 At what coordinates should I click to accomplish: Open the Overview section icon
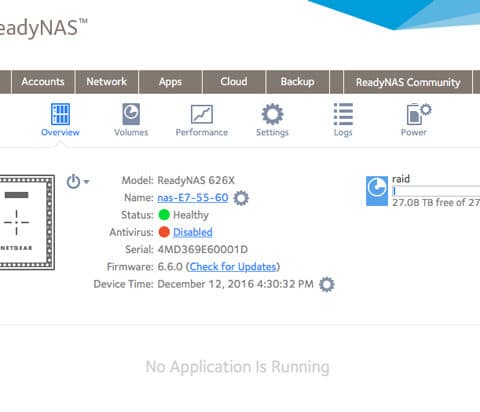(60, 114)
